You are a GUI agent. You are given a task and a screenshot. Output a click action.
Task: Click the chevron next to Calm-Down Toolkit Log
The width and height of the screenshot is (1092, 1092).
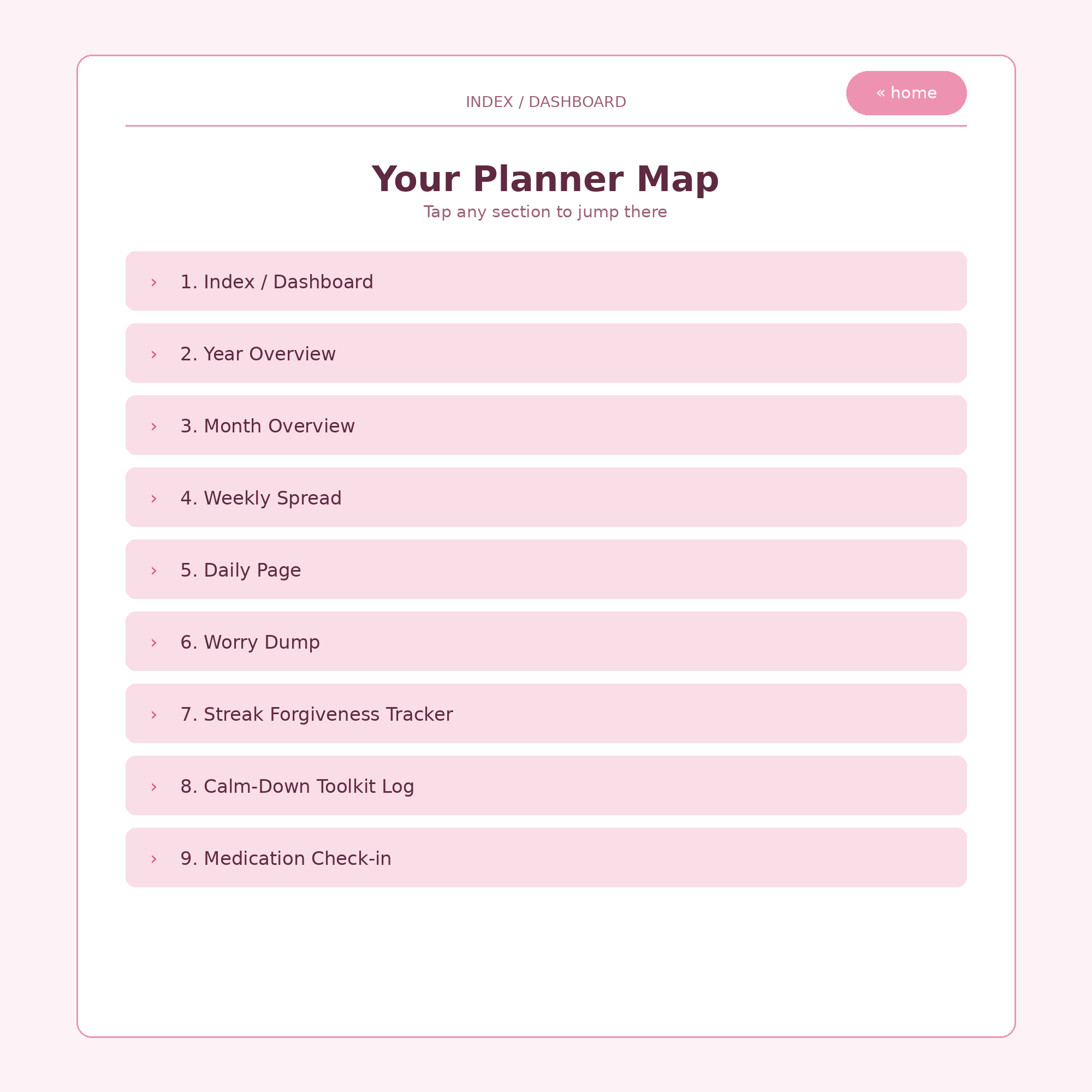point(154,787)
